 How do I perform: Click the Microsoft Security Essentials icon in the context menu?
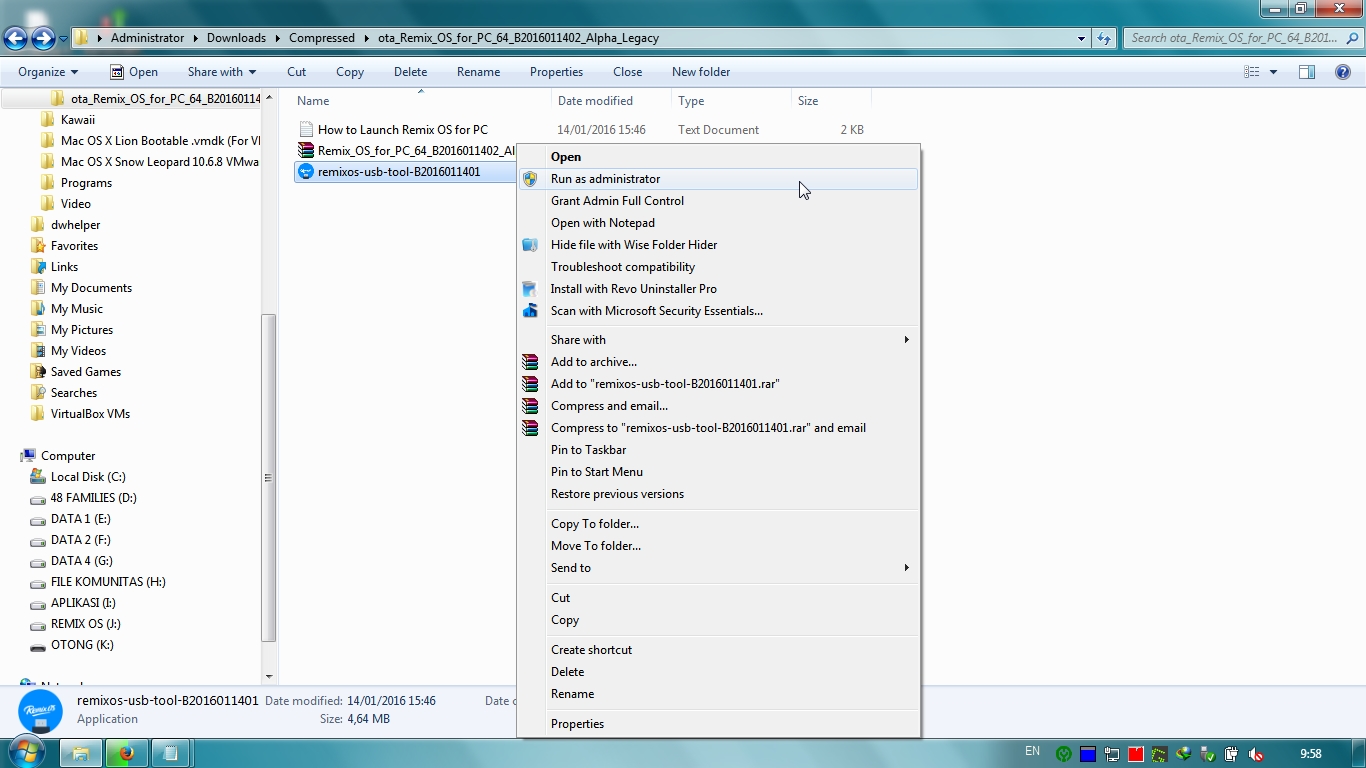point(530,311)
